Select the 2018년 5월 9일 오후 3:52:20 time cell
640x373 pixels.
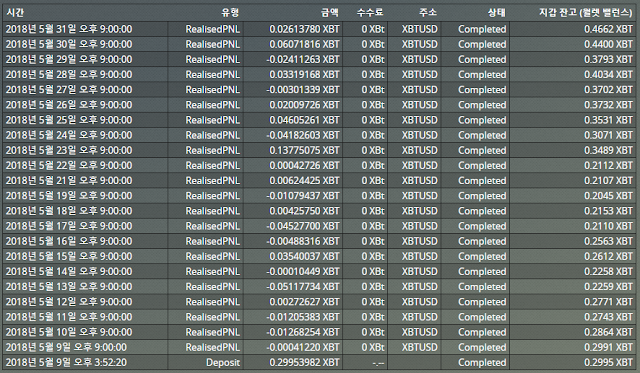pyautogui.click(x=66, y=362)
